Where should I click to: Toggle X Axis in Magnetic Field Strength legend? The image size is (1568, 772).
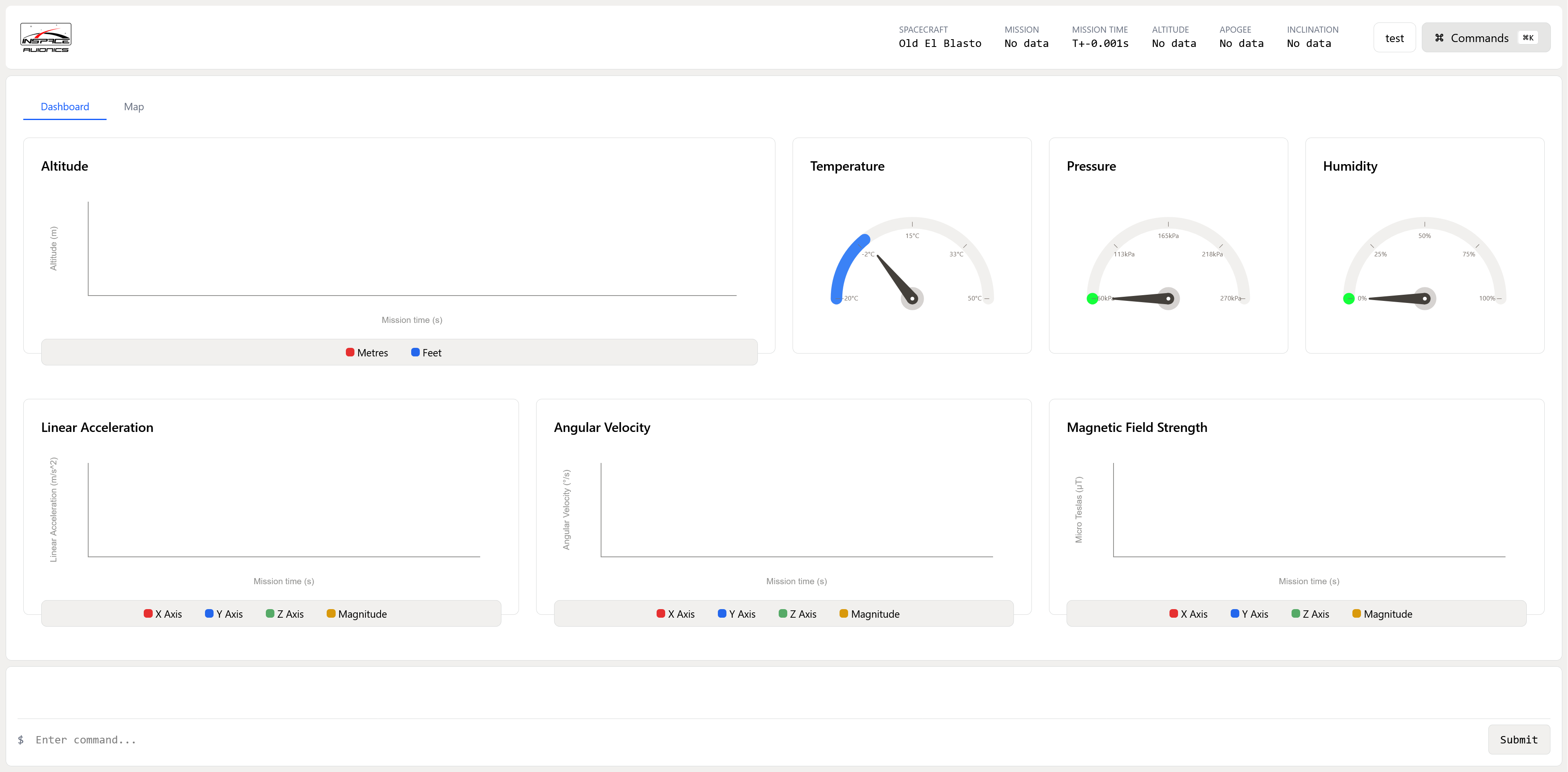click(x=1188, y=614)
